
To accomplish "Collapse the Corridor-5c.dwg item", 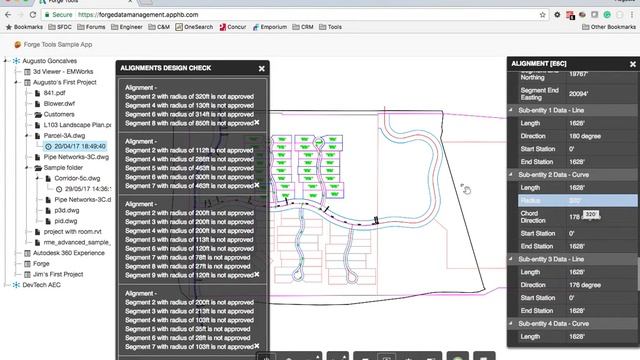I will click(38, 178).
